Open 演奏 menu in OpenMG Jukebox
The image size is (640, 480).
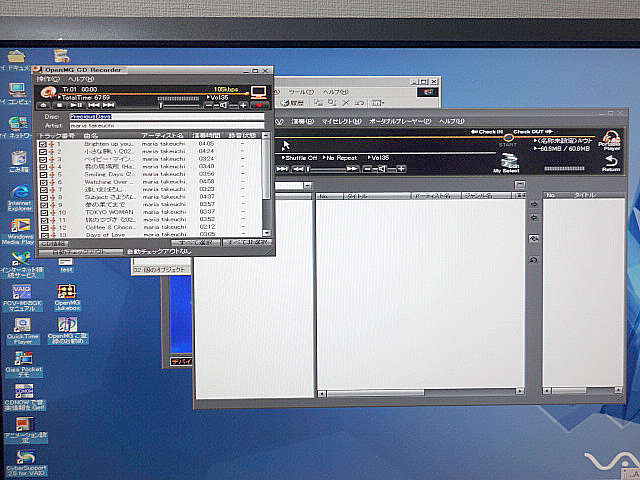pos(302,121)
